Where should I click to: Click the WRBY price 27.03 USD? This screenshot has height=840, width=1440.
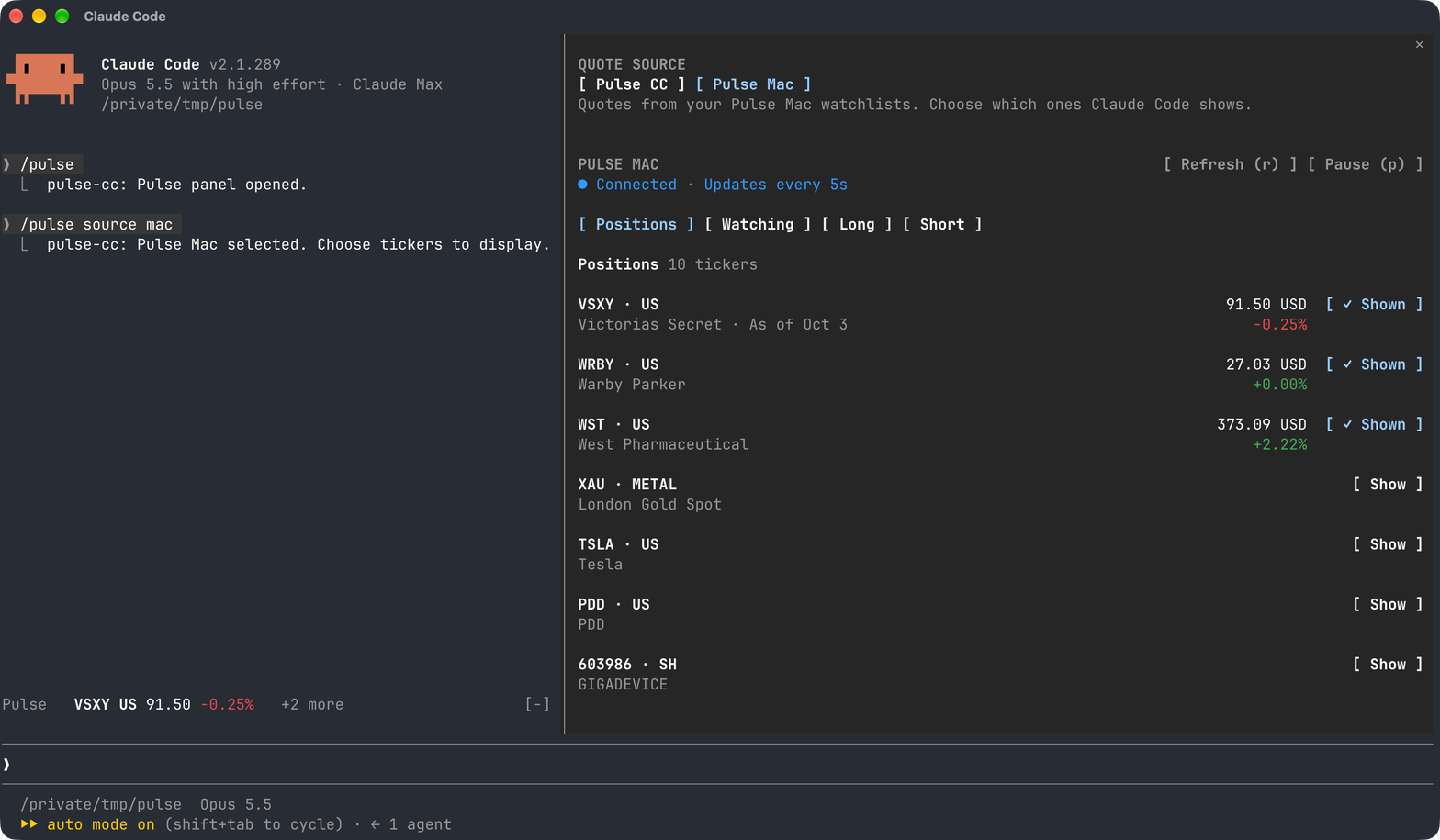coord(1266,364)
